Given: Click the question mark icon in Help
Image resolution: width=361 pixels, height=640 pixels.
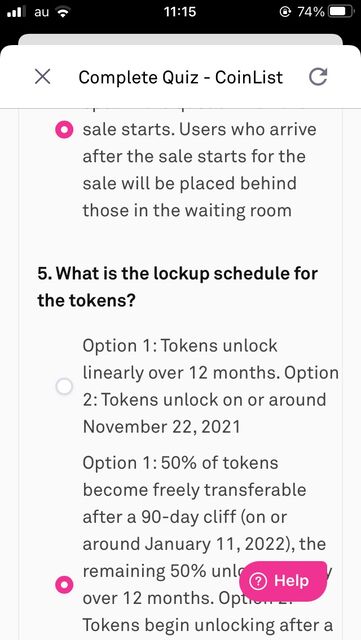Looking at the screenshot, I should point(258,581).
